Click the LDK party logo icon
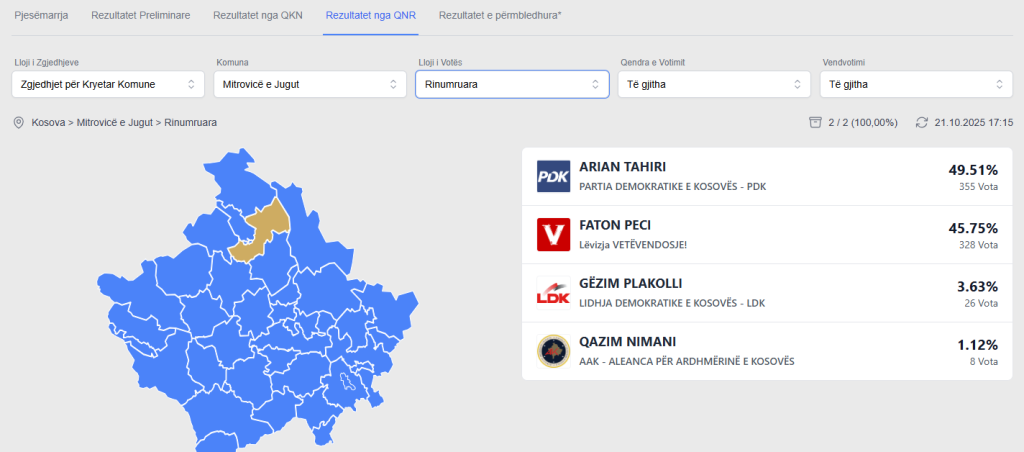The width and height of the screenshot is (1024, 452). [553, 293]
